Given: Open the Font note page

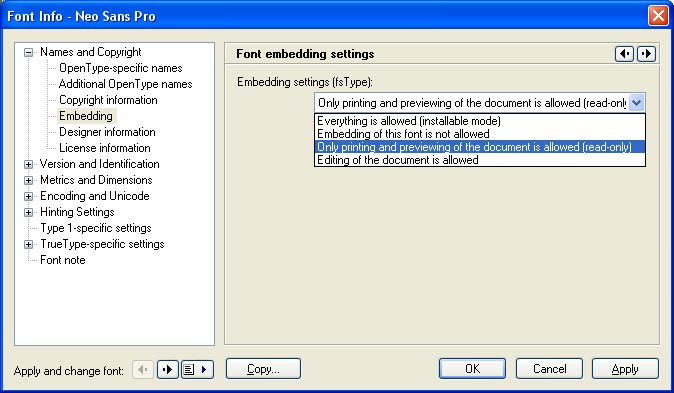Looking at the screenshot, I should tap(62, 260).
